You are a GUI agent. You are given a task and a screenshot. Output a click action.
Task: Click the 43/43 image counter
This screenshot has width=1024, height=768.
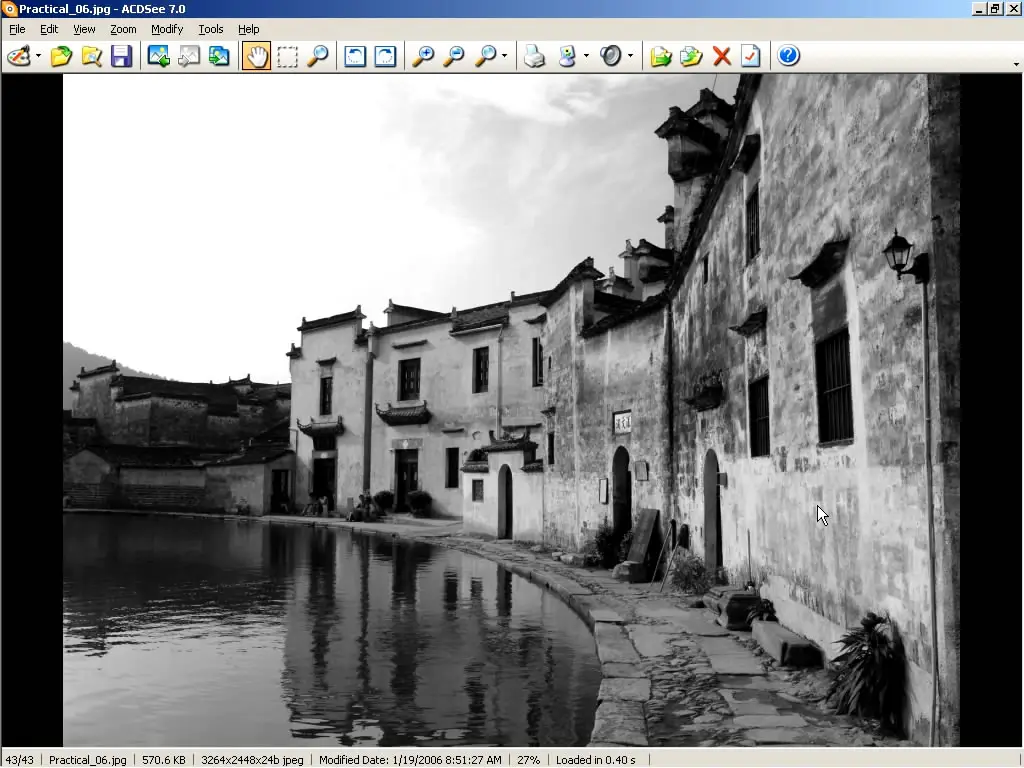coord(20,760)
